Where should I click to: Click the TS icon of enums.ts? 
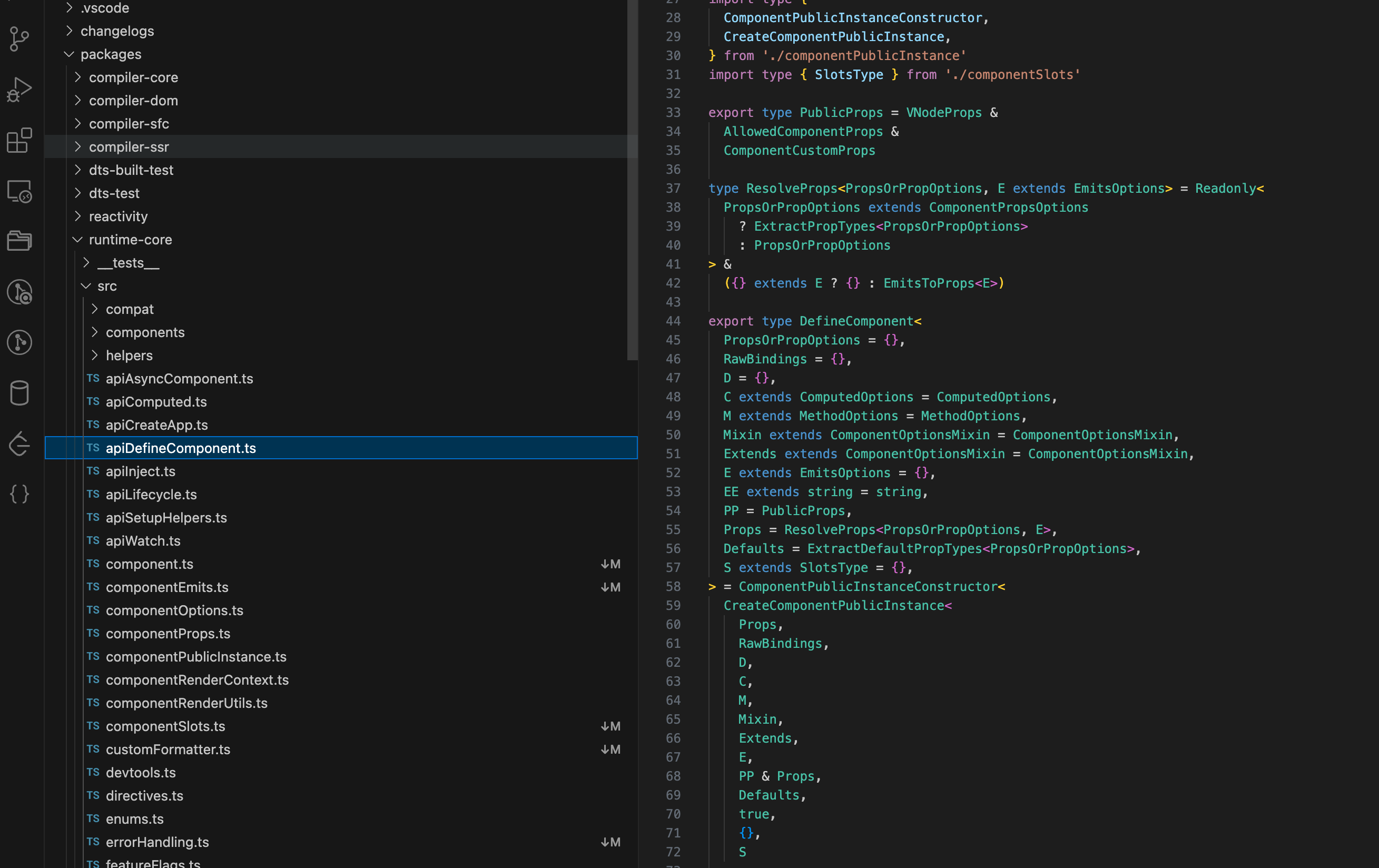[93, 819]
